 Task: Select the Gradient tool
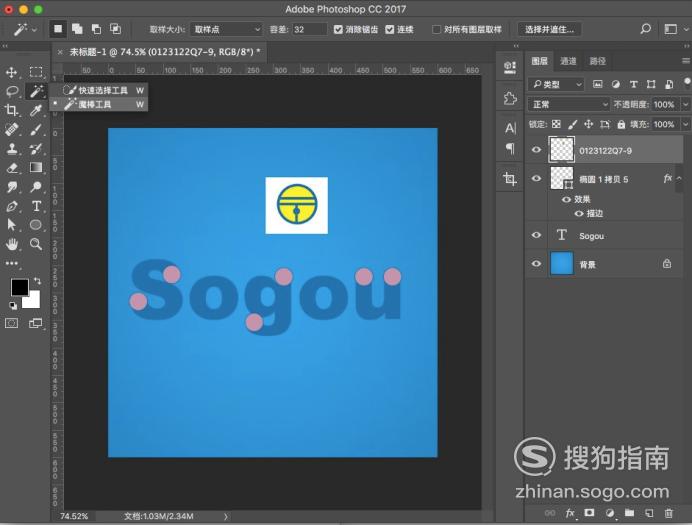point(36,167)
